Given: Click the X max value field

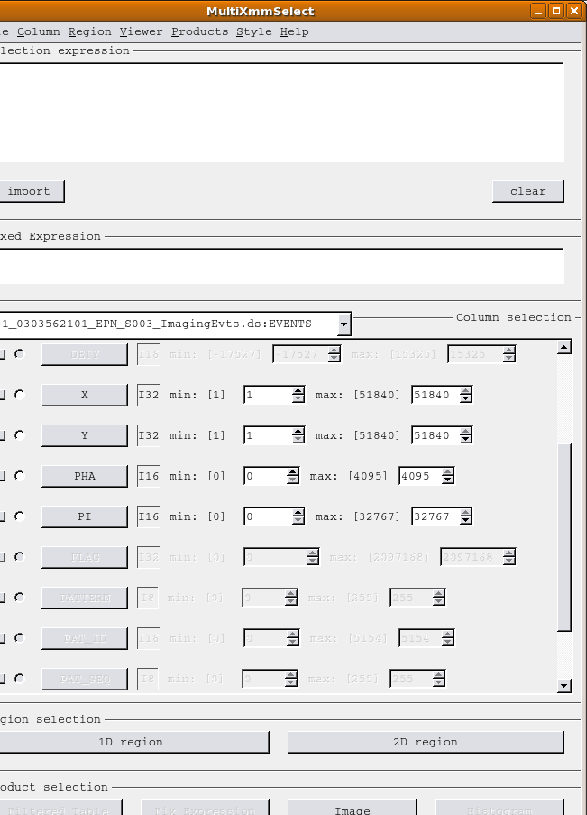Looking at the screenshot, I should pyautogui.click(x=436, y=395).
